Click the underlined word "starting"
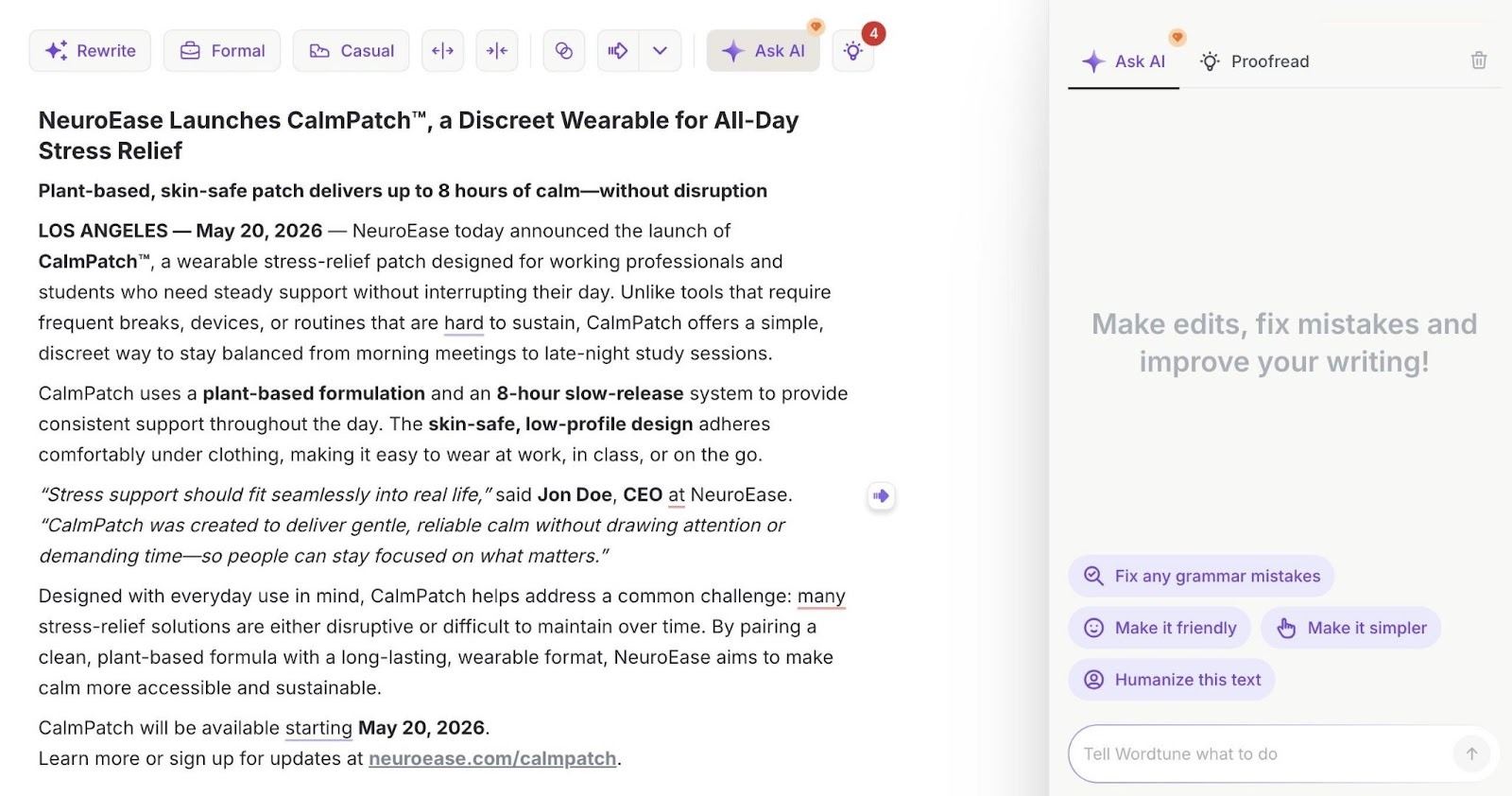 click(x=318, y=728)
